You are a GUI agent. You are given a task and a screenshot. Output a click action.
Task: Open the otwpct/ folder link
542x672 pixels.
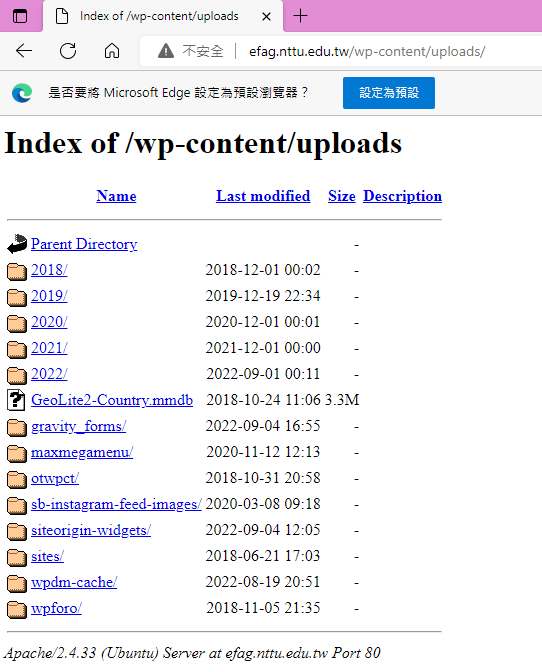[x=55, y=478]
